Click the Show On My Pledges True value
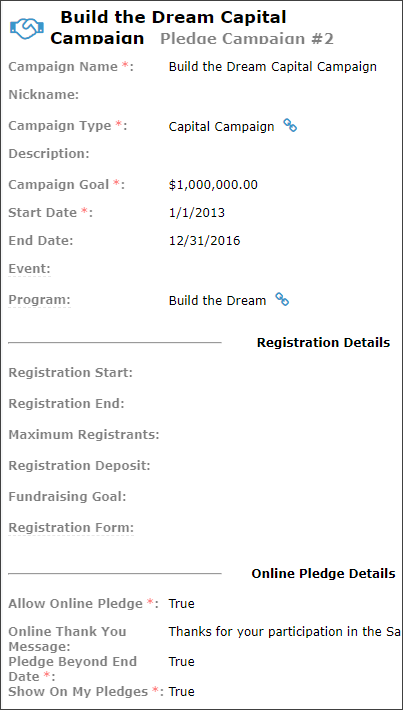Image resolution: width=403 pixels, height=710 pixels. click(x=182, y=691)
